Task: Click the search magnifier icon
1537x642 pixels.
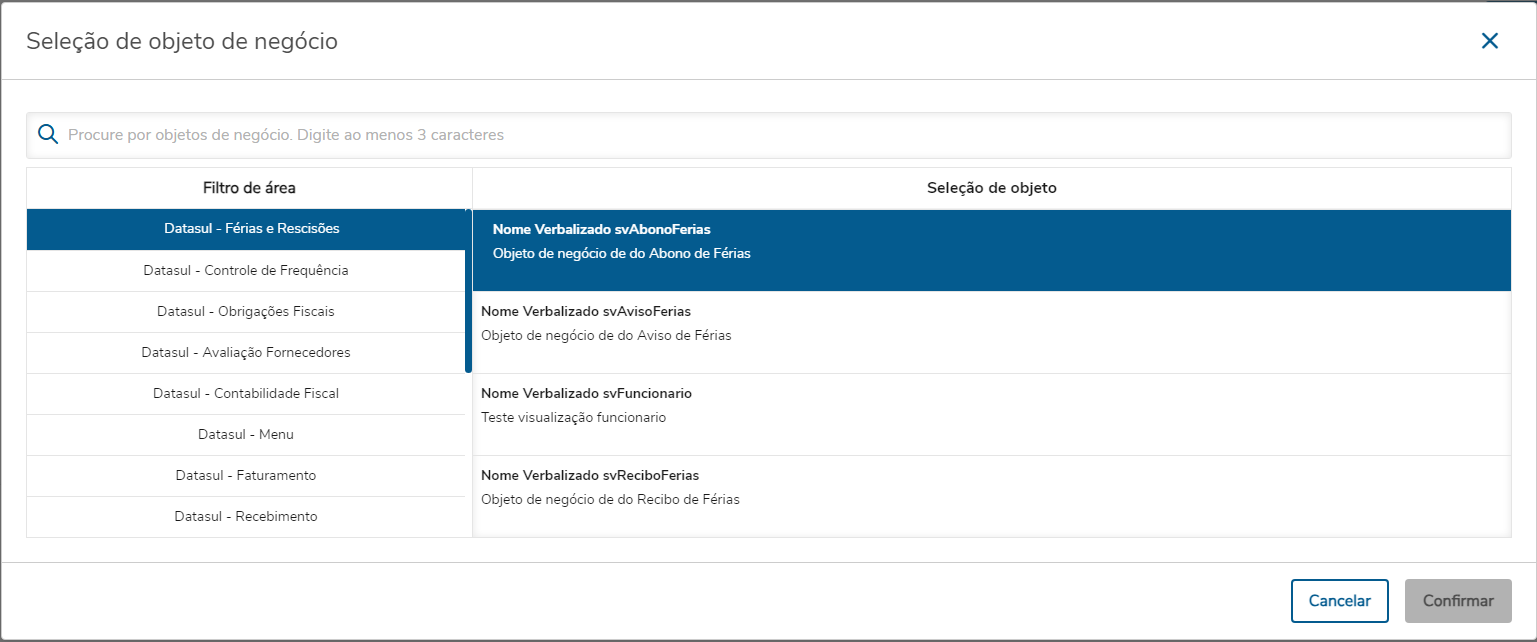Action: click(47, 135)
